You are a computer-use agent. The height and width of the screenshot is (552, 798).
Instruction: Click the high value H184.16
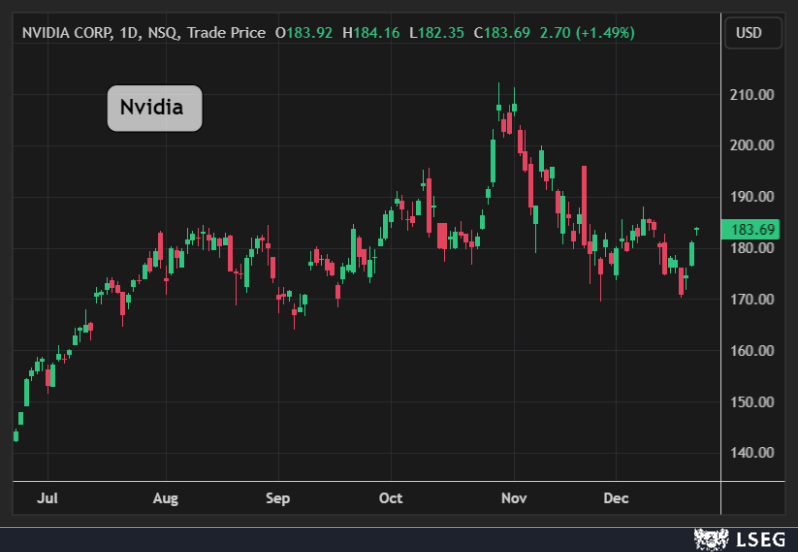(x=371, y=33)
